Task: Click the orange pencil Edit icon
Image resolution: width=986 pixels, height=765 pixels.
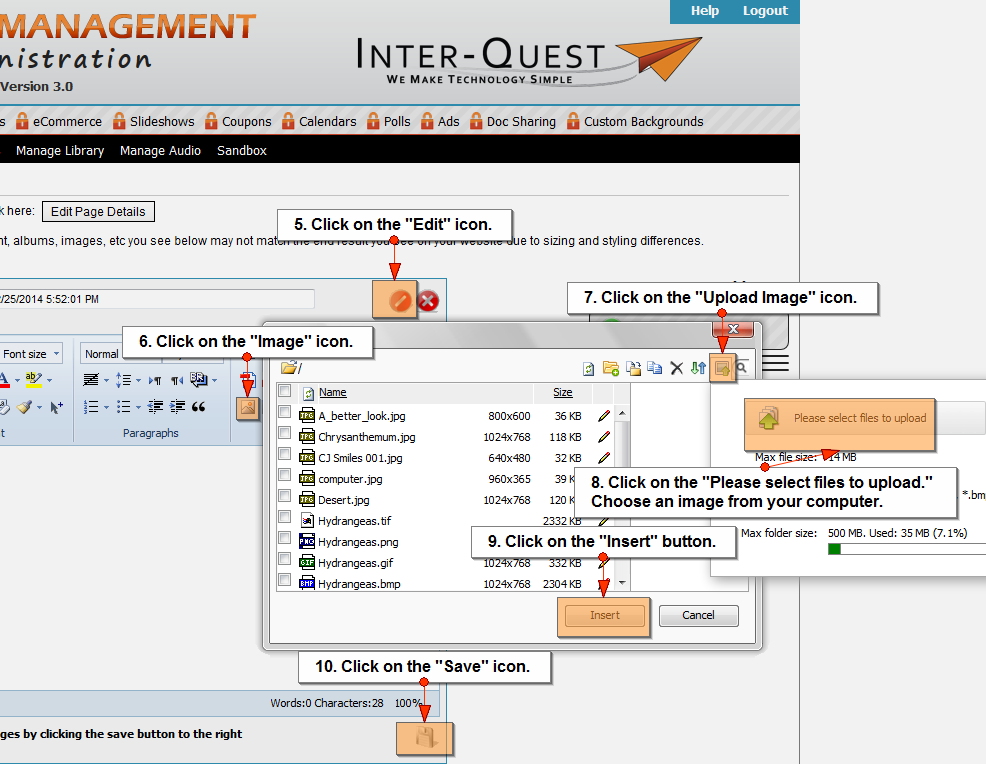Action: 400,300
